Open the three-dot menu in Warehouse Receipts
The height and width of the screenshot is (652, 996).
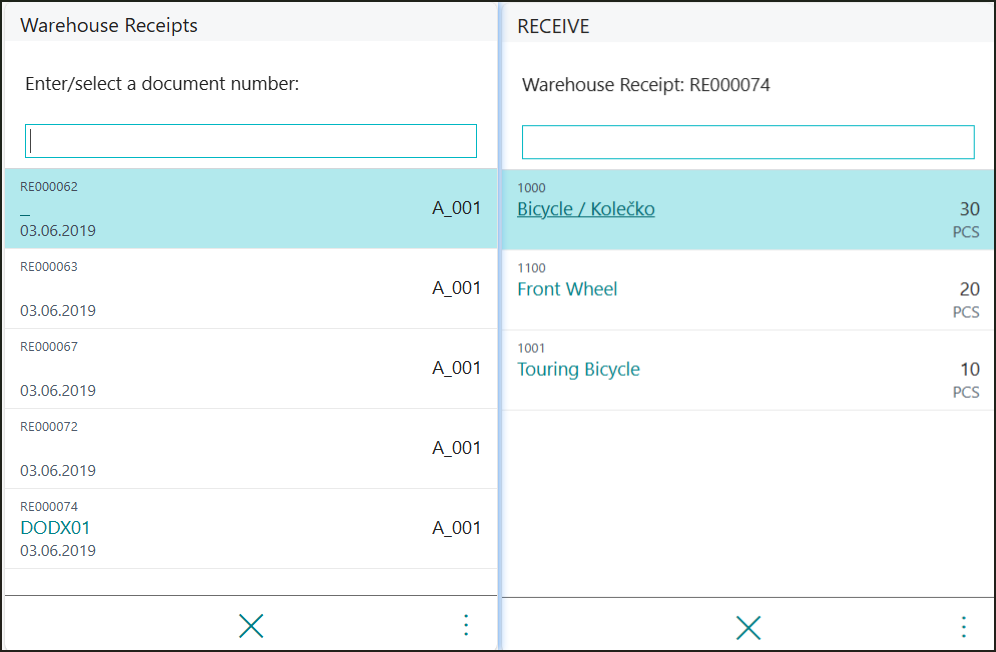465,626
